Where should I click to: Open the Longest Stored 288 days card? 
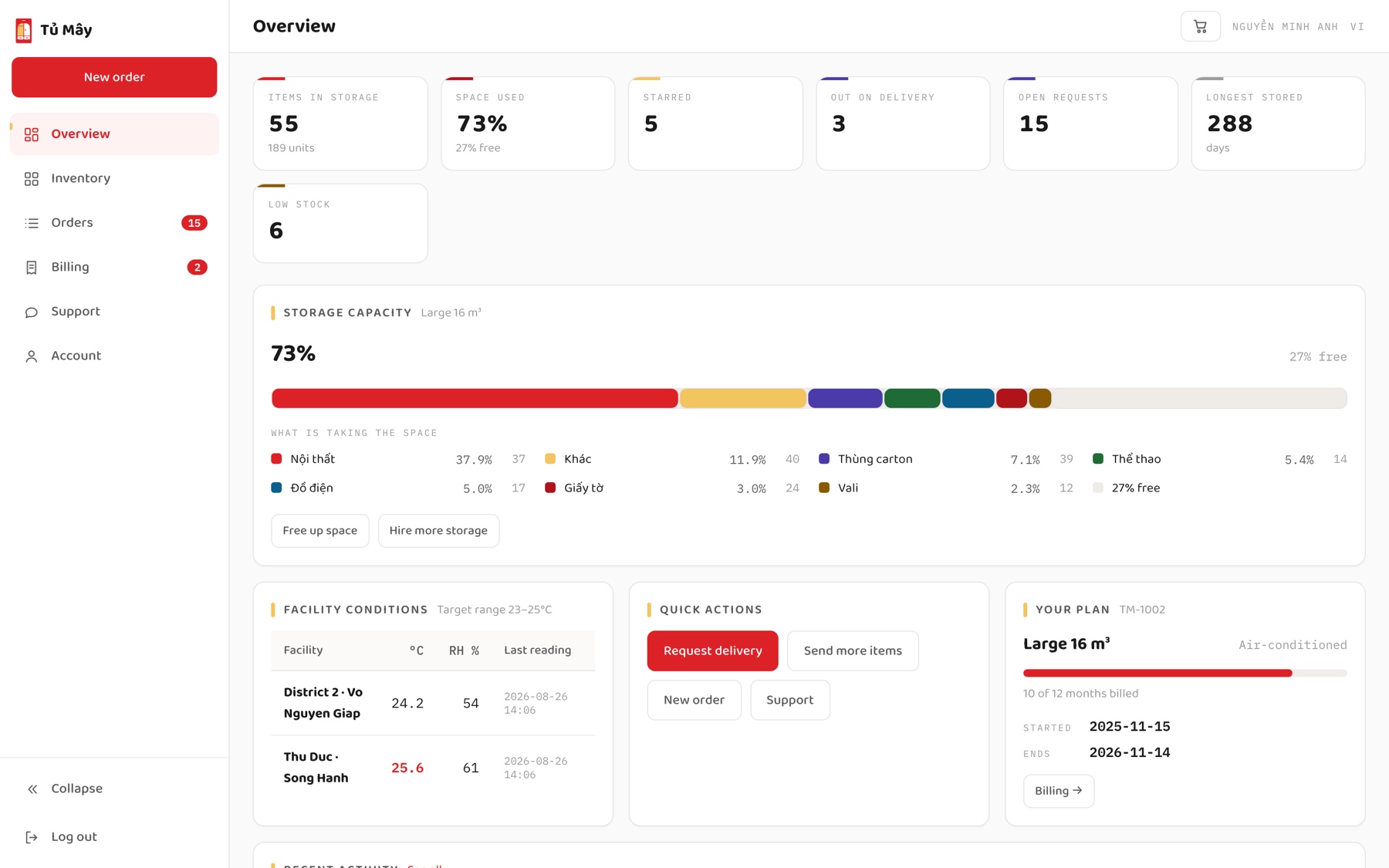[x=1278, y=123]
